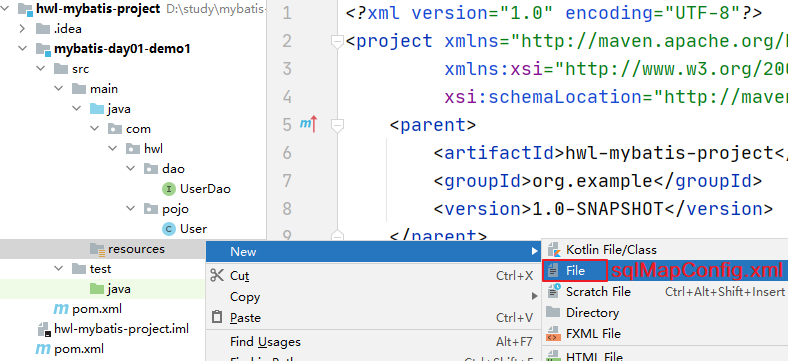
Task: Click the hwl-mybatis-project module folder icon
Action: 25,8
